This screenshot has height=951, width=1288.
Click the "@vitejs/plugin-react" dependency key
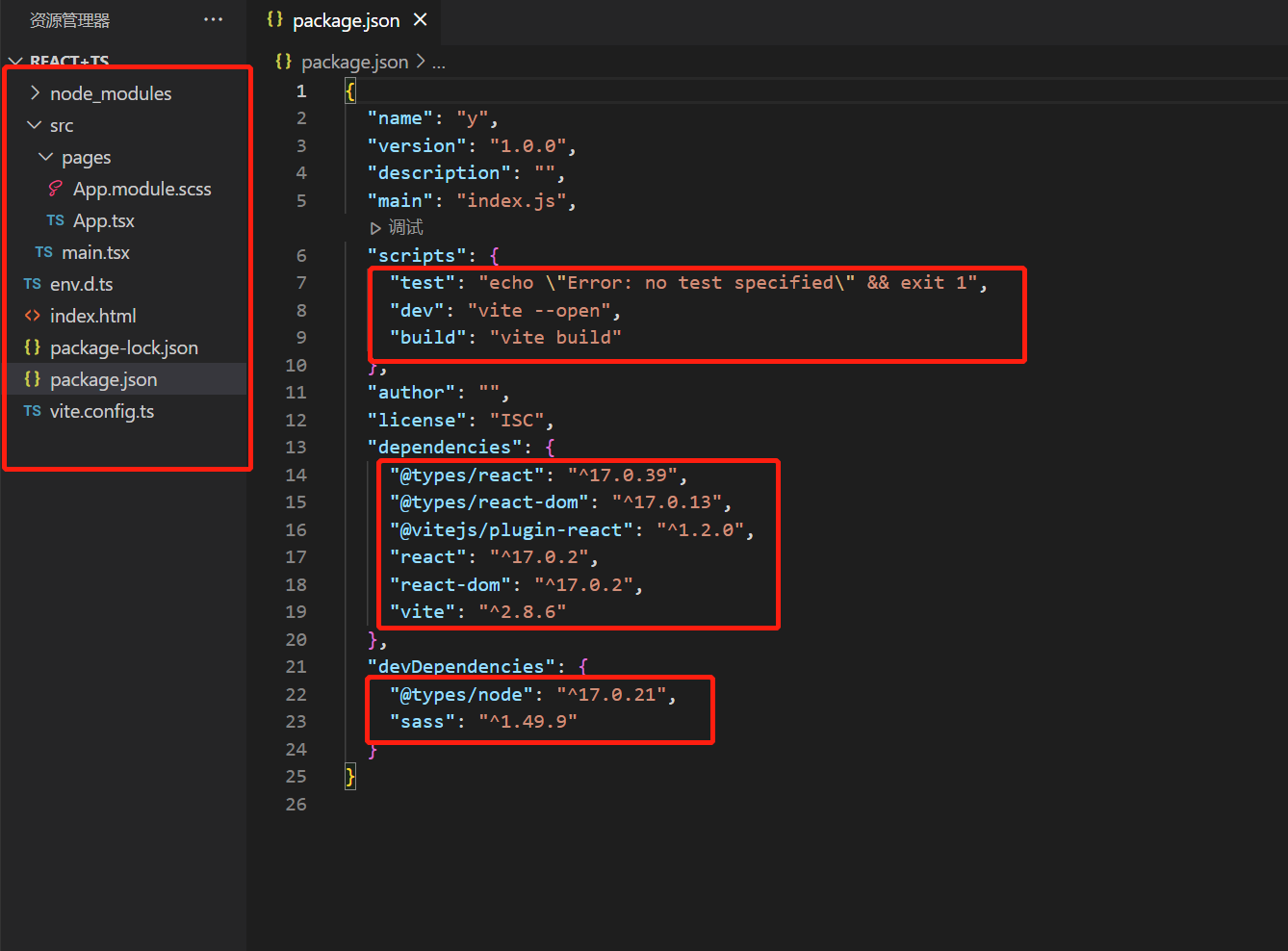click(x=511, y=530)
